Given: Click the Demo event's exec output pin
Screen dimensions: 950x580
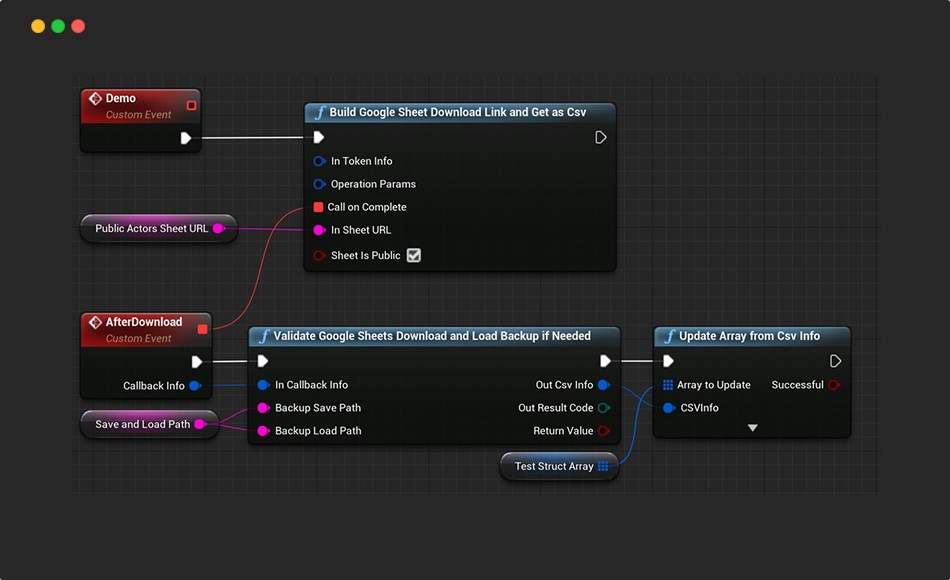Looking at the screenshot, I should tap(186, 138).
